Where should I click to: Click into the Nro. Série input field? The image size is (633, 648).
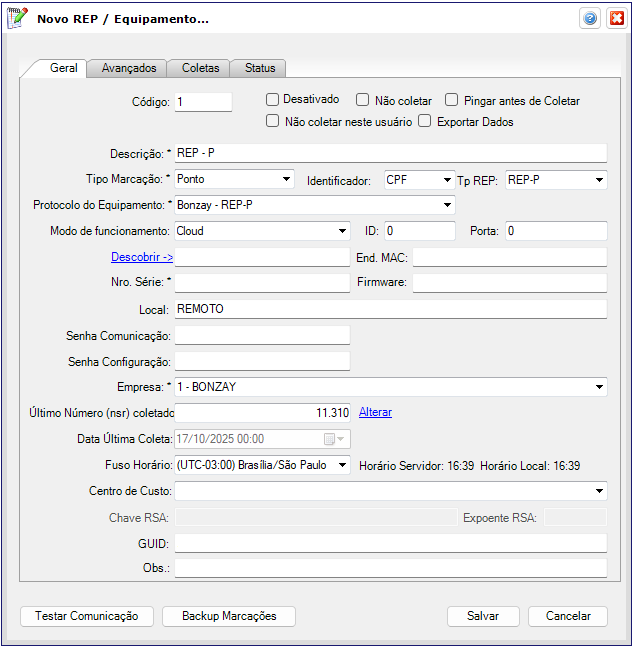[x=262, y=283]
